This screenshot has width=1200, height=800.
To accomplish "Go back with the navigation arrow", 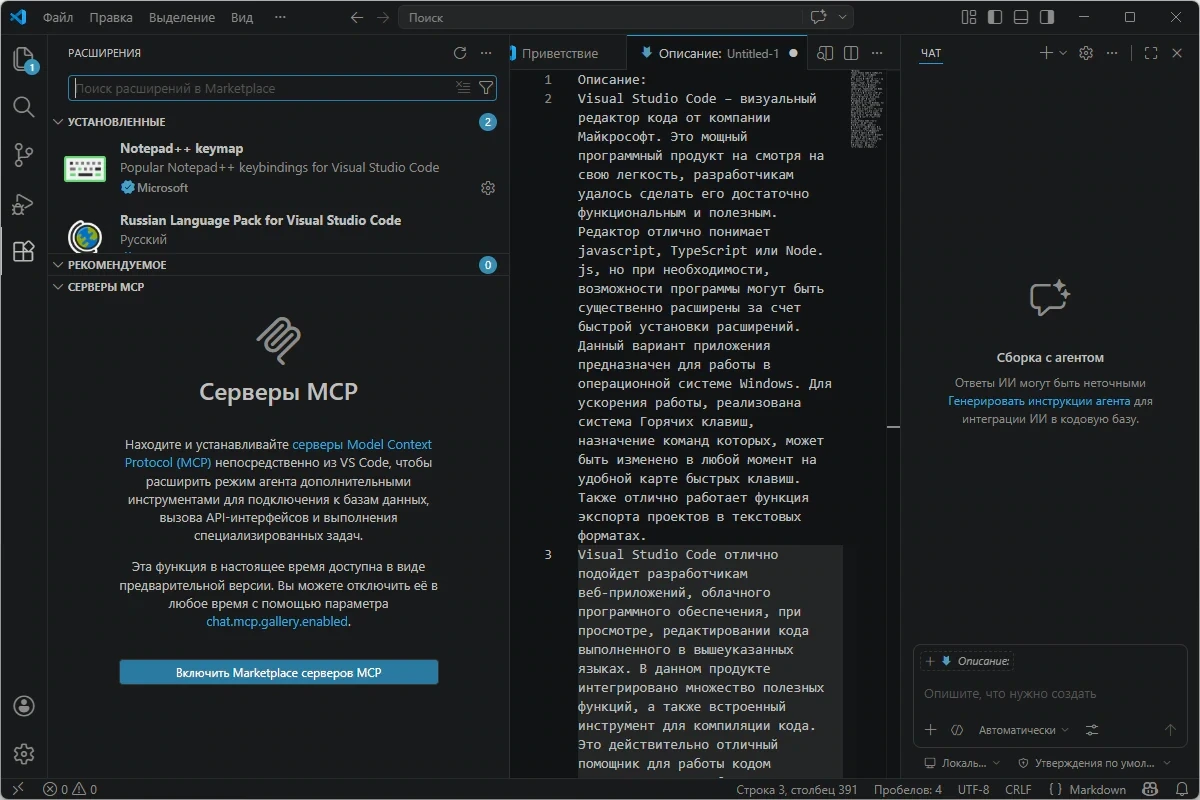I will 357,17.
